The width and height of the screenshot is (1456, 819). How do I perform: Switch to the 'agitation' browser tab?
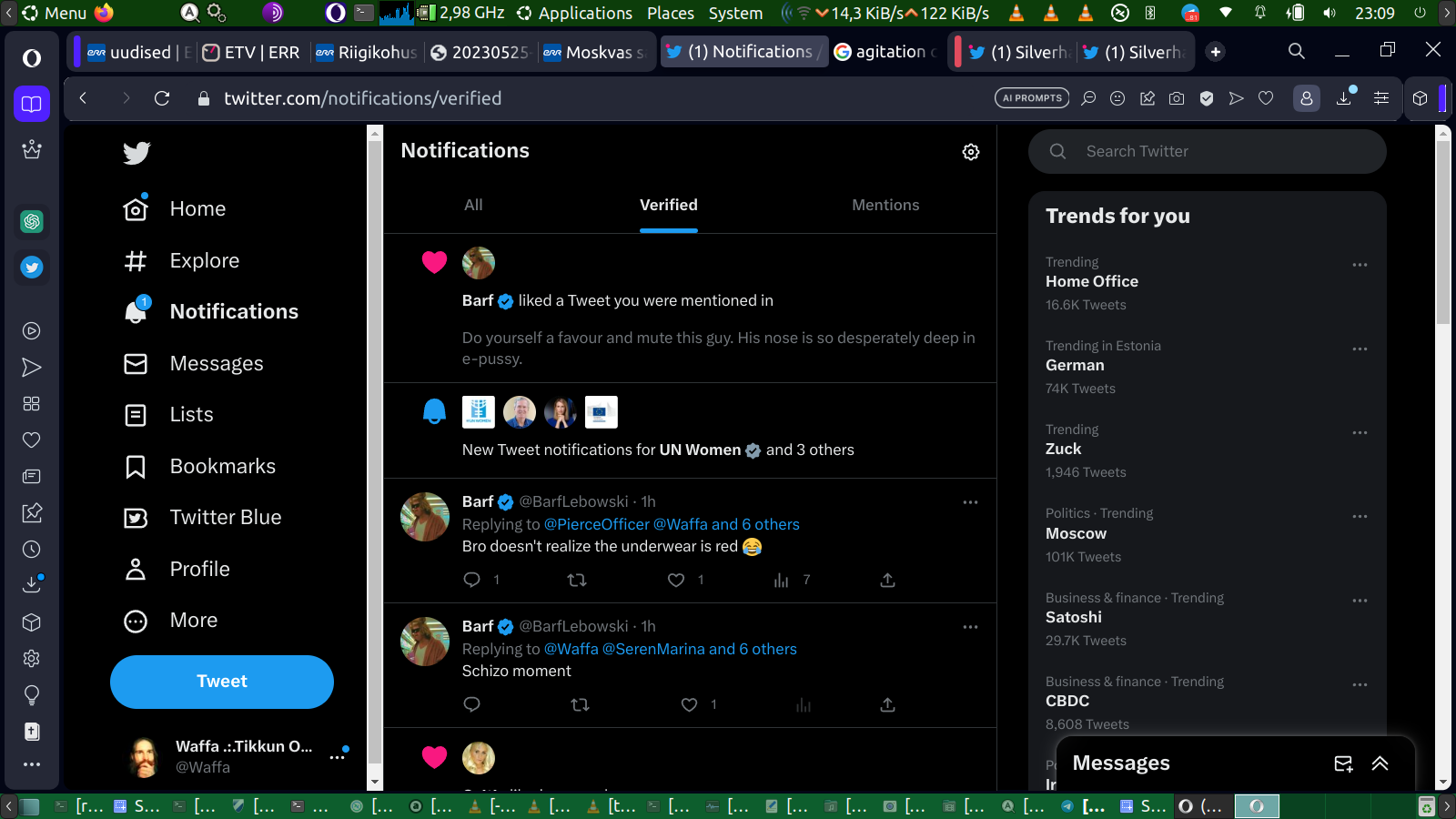pyautogui.click(x=886, y=52)
